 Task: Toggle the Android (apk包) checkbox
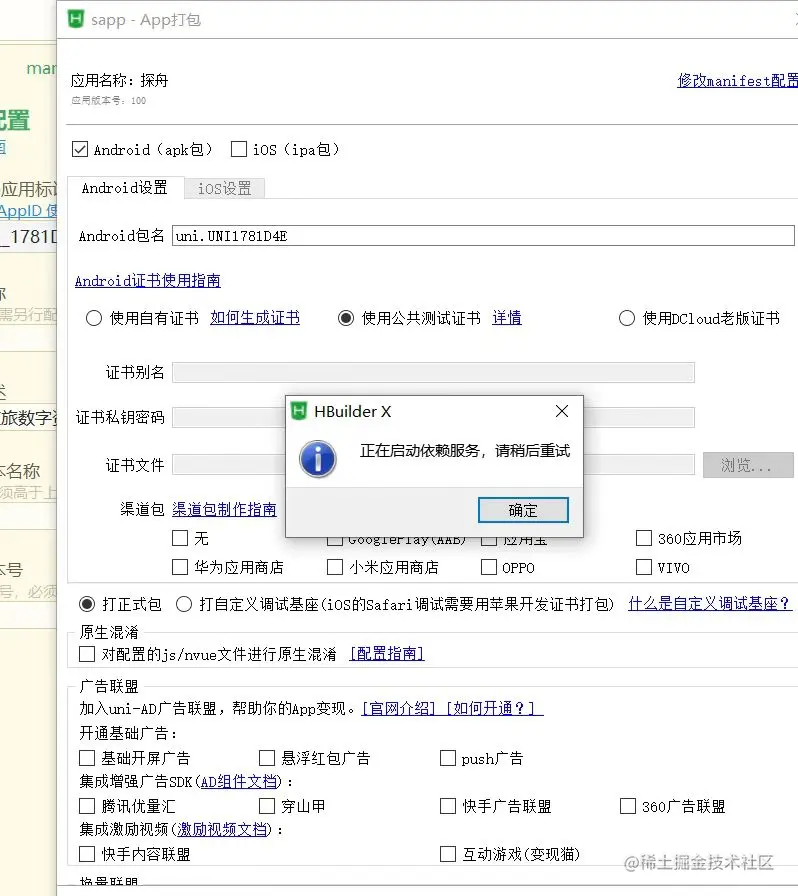point(80,149)
